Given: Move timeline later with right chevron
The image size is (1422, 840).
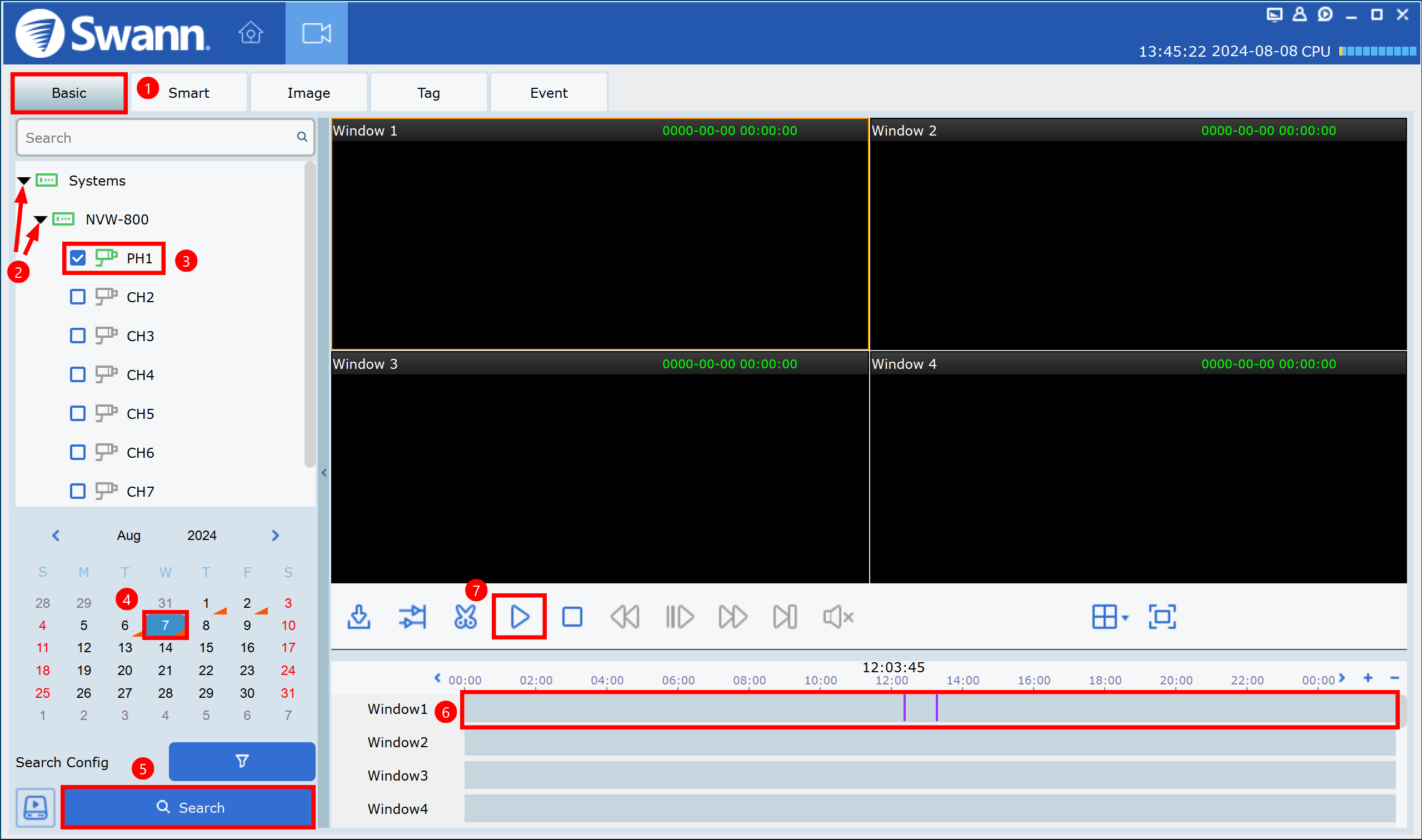Looking at the screenshot, I should [1341, 678].
